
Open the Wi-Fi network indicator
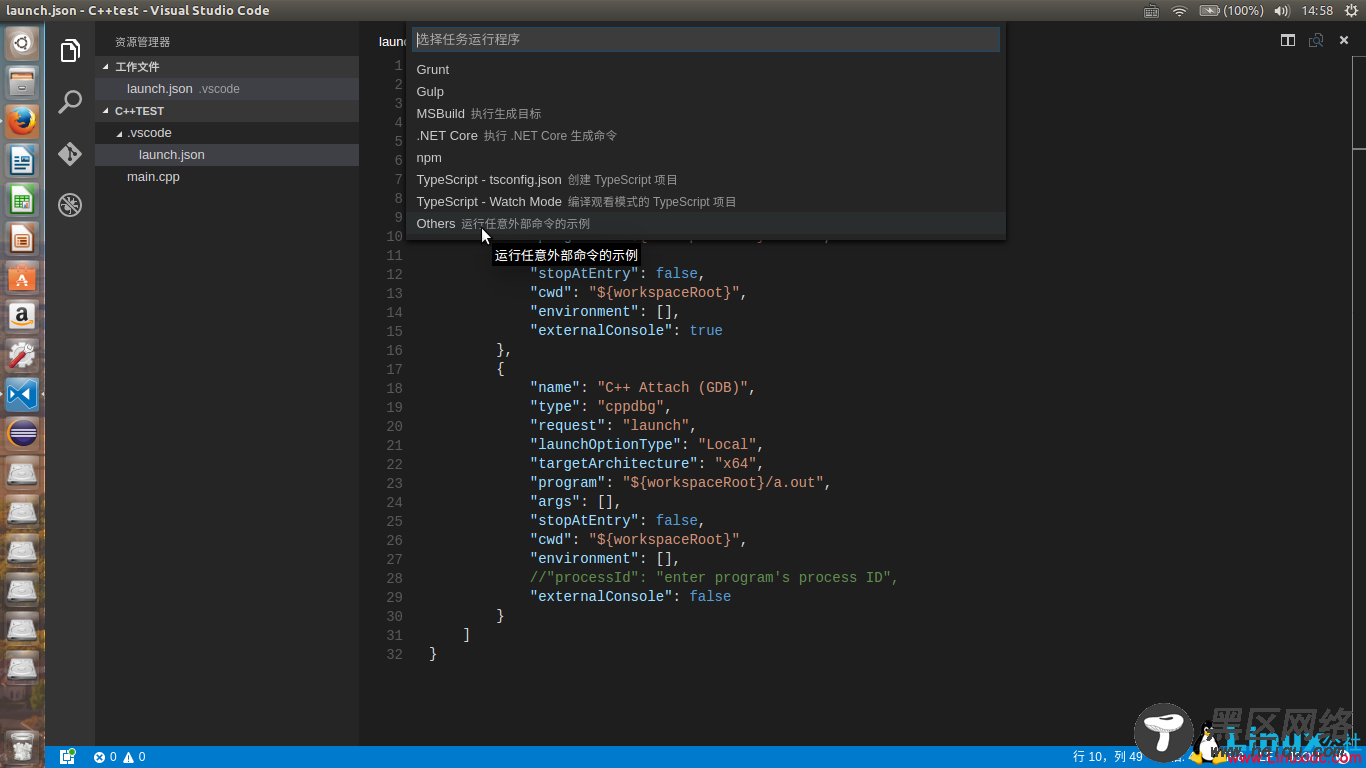click(1179, 11)
